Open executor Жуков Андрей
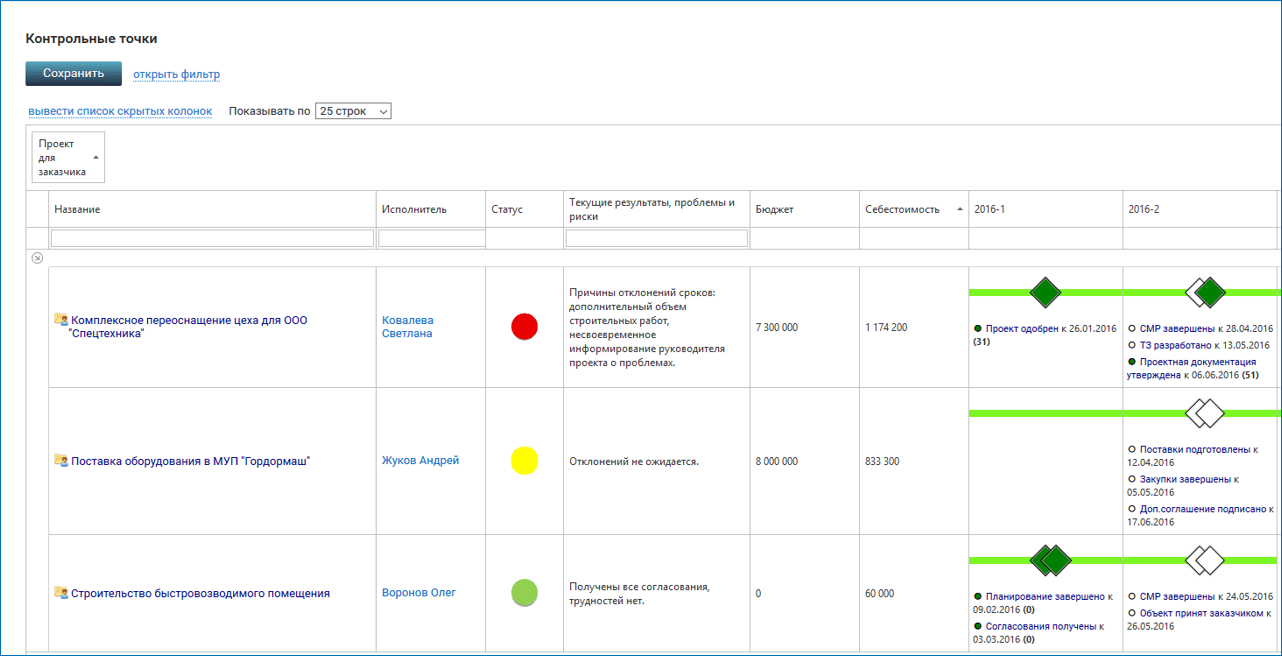1282x656 pixels. pos(420,461)
